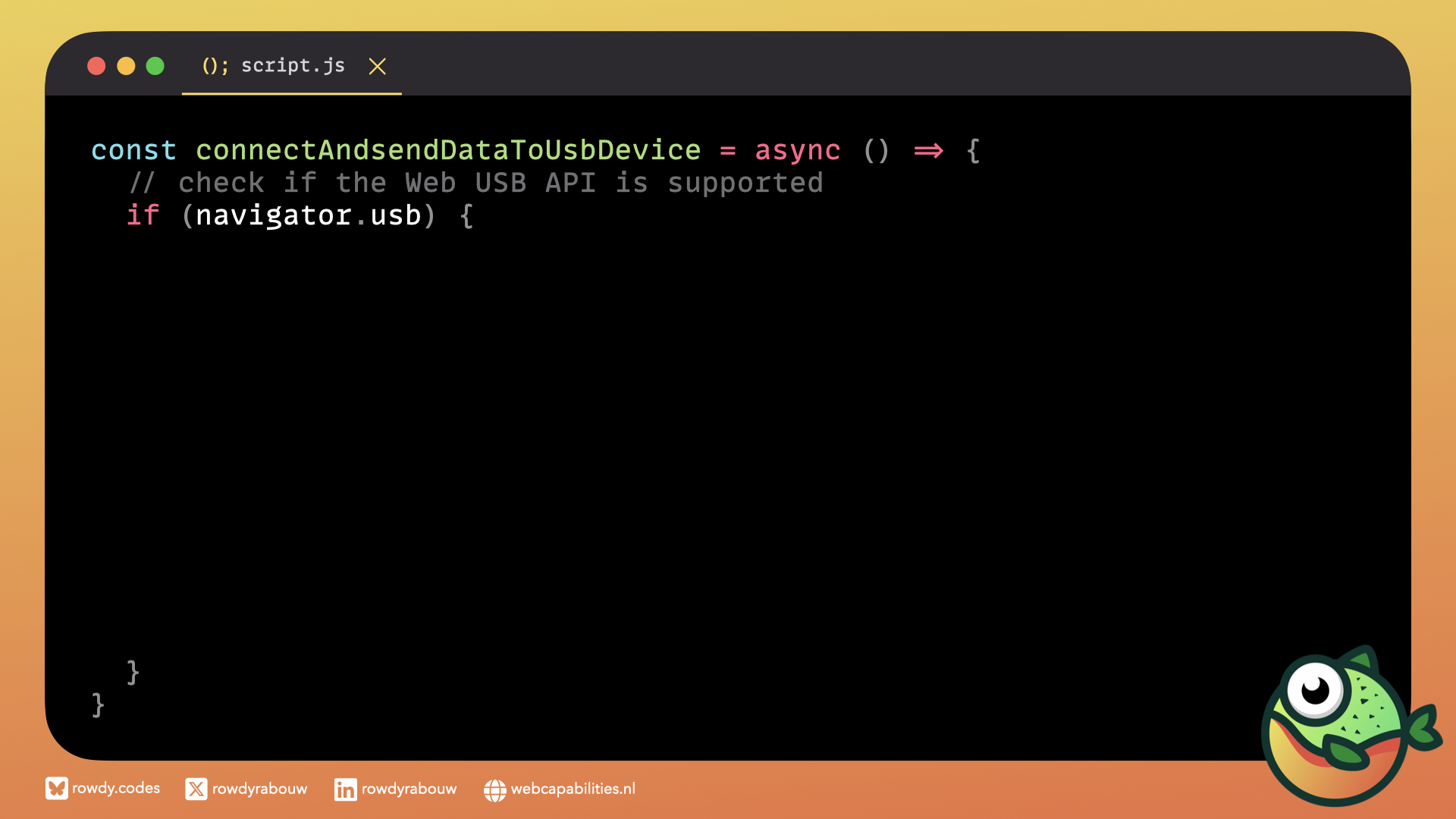The height and width of the screenshot is (819, 1456).
Task: Click the const keyword in code
Action: point(133,150)
